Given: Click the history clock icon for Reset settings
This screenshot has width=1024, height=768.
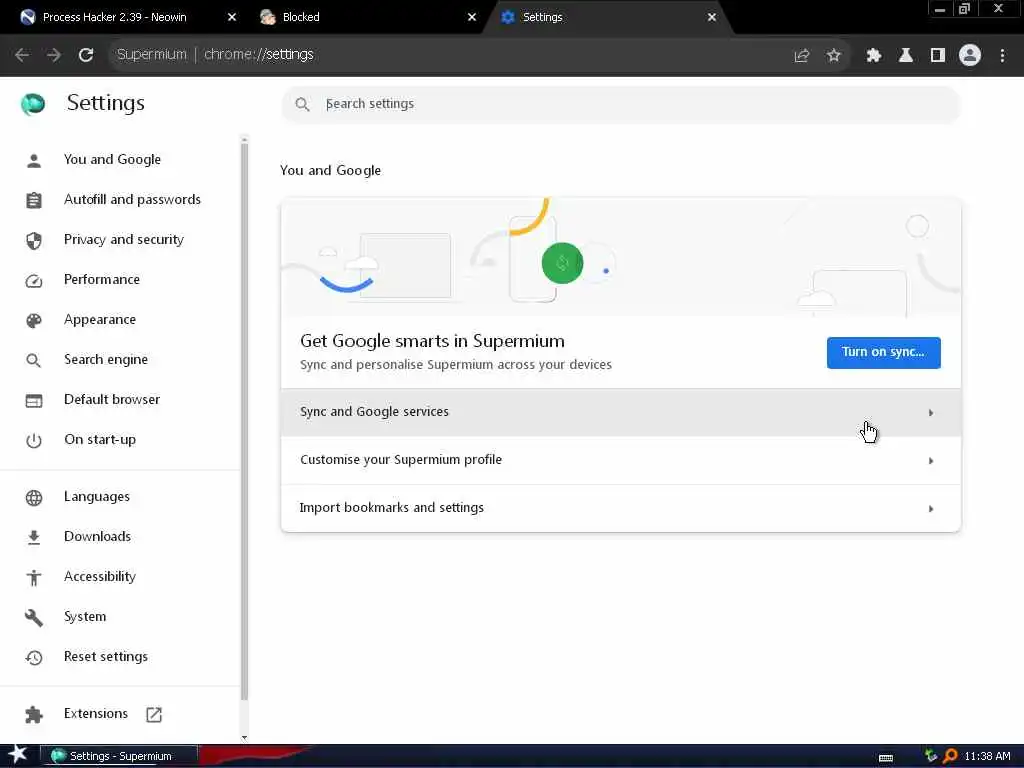Looking at the screenshot, I should [34, 658].
